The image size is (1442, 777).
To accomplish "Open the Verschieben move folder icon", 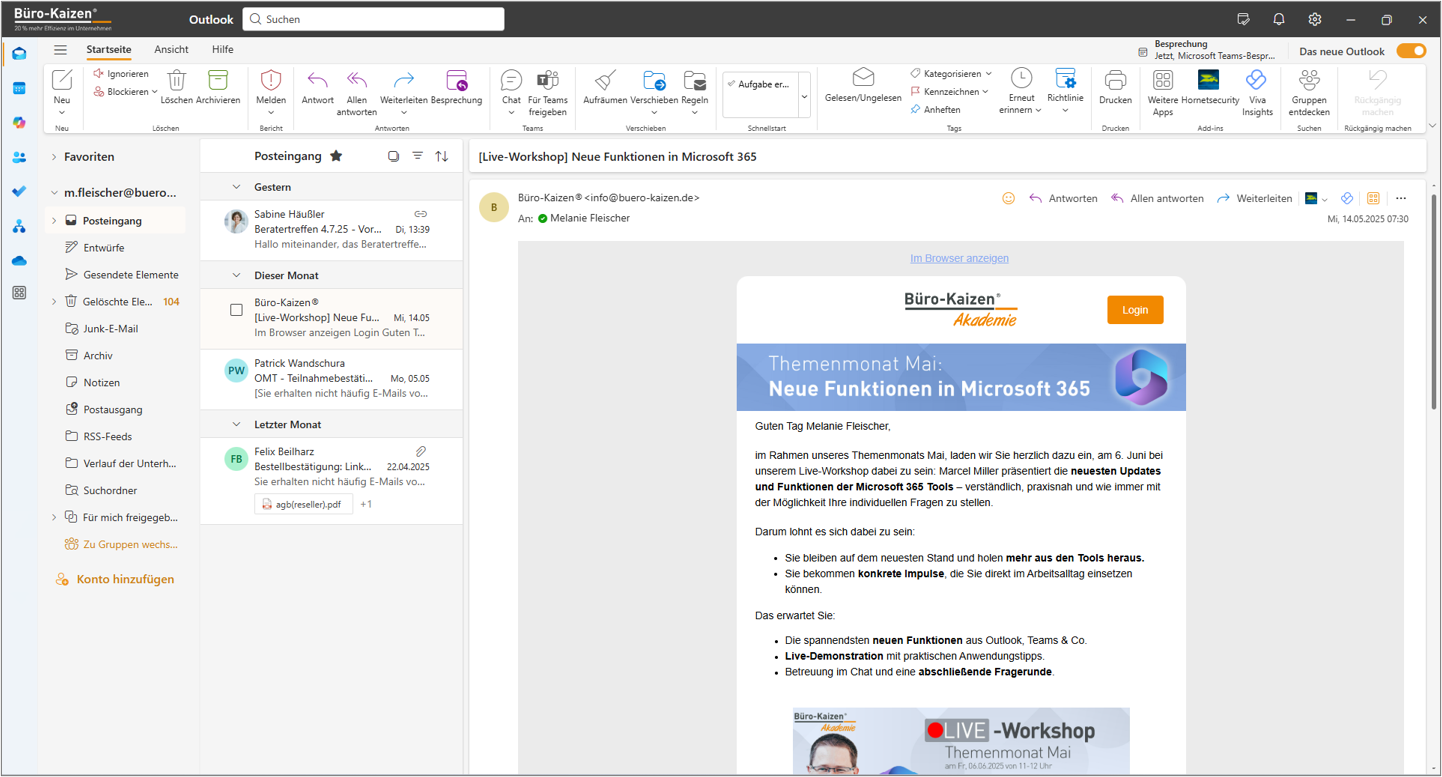I will [x=655, y=80].
